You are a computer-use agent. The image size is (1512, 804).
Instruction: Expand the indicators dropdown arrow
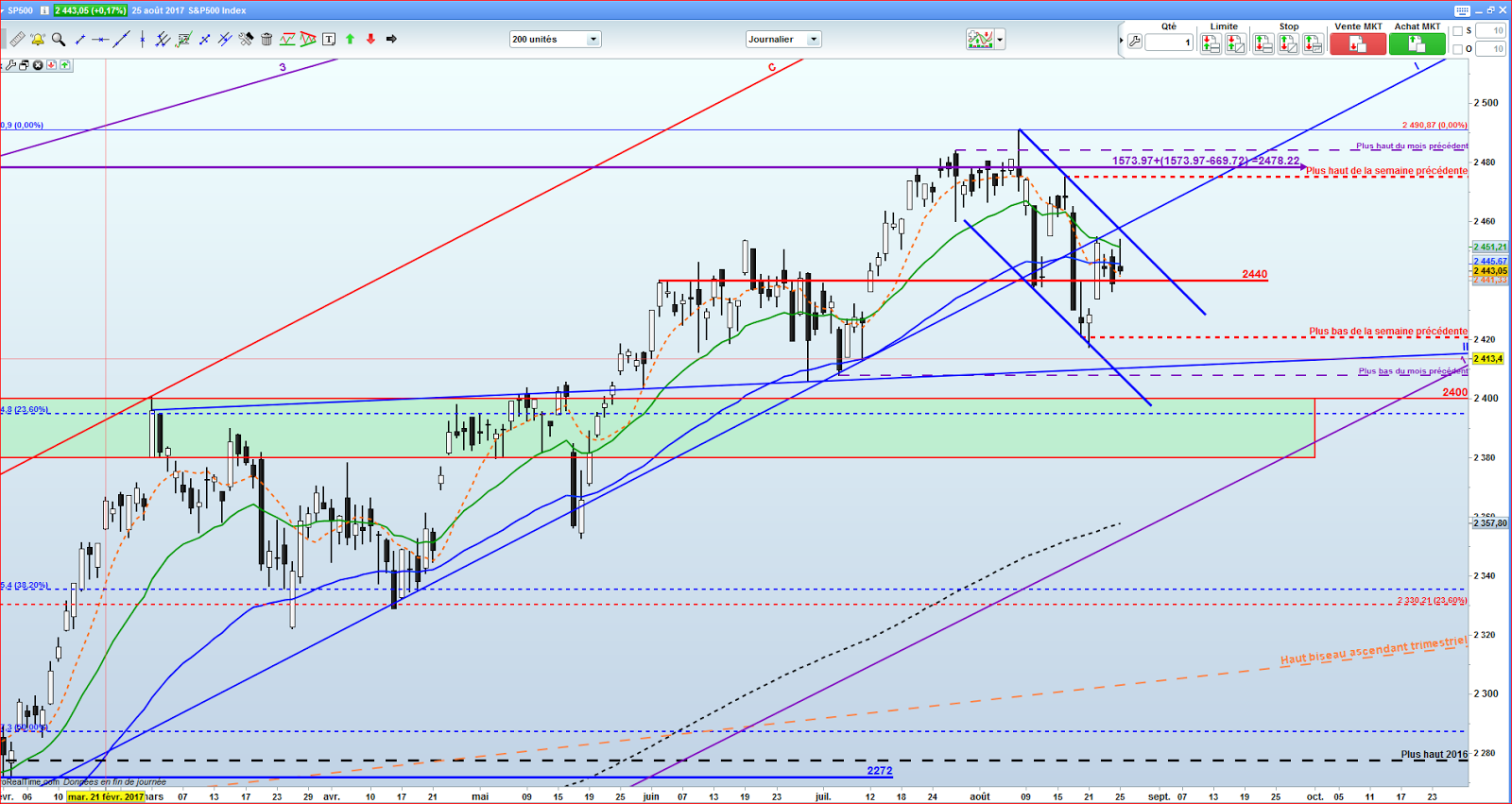[1000, 39]
